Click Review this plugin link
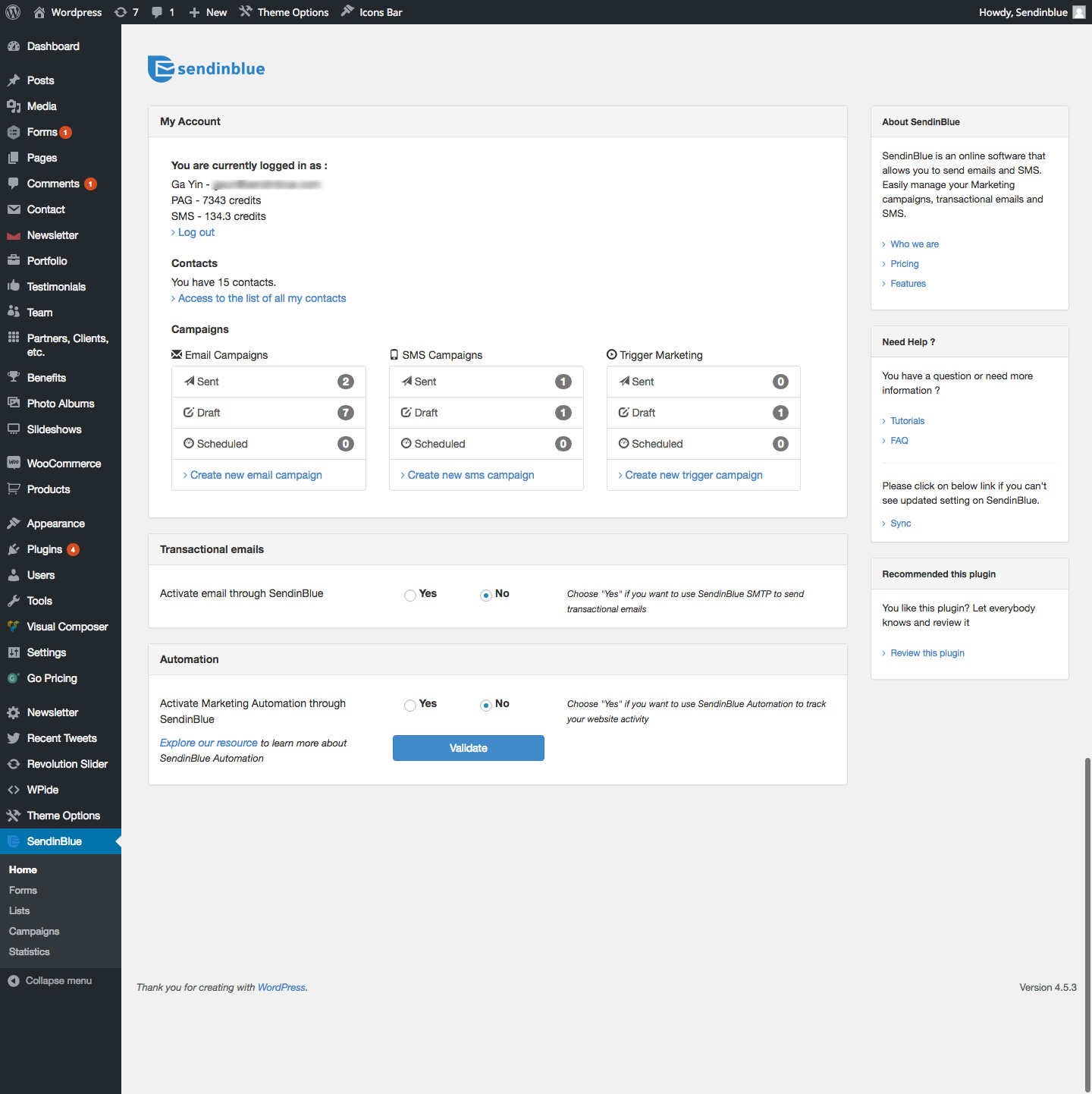The image size is (1092, 1094). [927, 653]
